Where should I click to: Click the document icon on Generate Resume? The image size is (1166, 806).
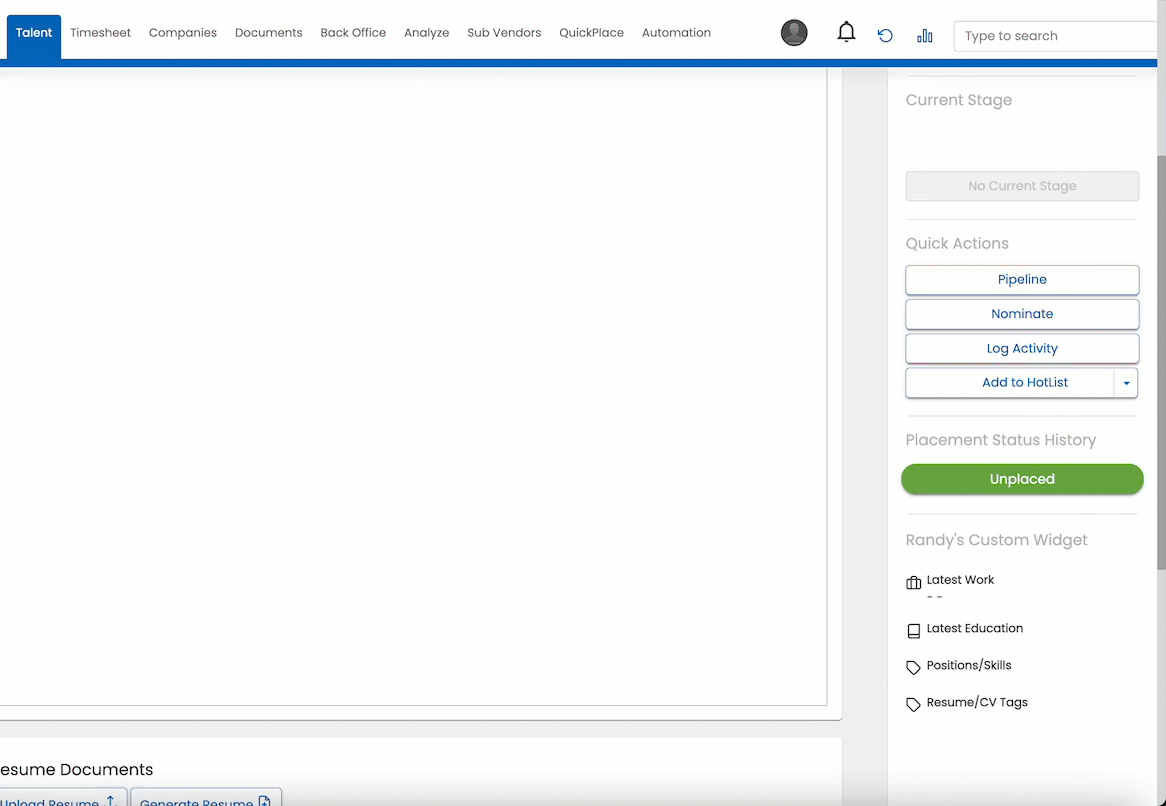(264, 801)
